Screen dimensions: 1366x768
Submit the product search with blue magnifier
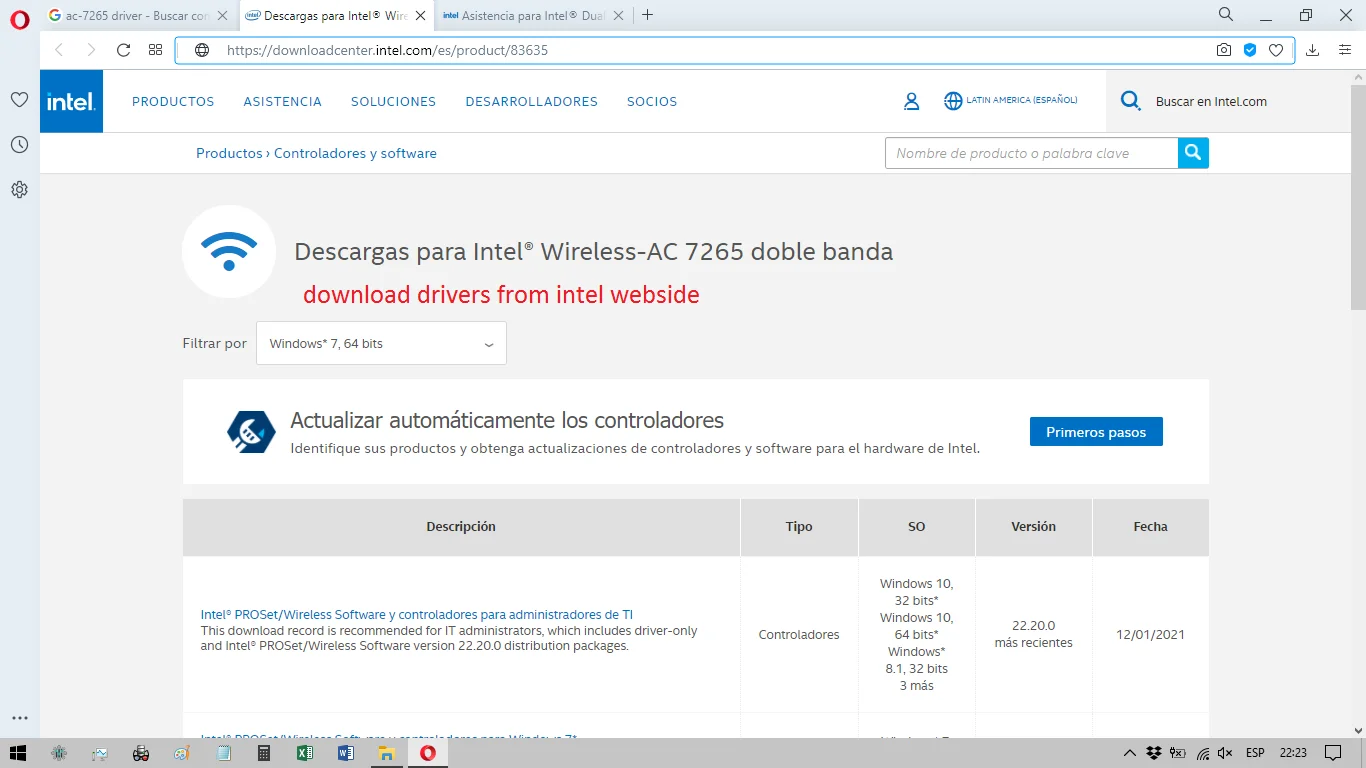click(1193, 153)
